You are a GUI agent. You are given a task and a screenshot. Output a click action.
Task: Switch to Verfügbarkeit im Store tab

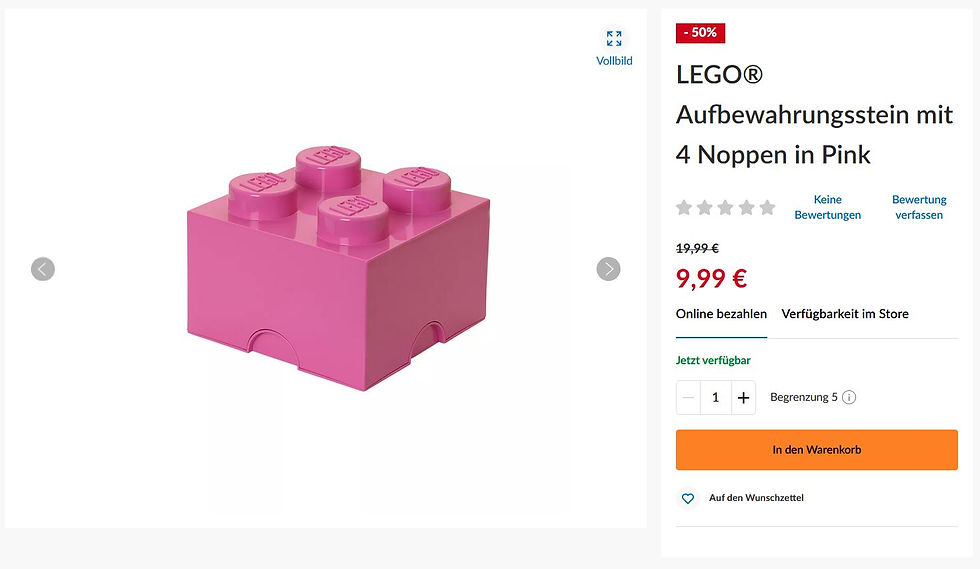click(845, 314)
